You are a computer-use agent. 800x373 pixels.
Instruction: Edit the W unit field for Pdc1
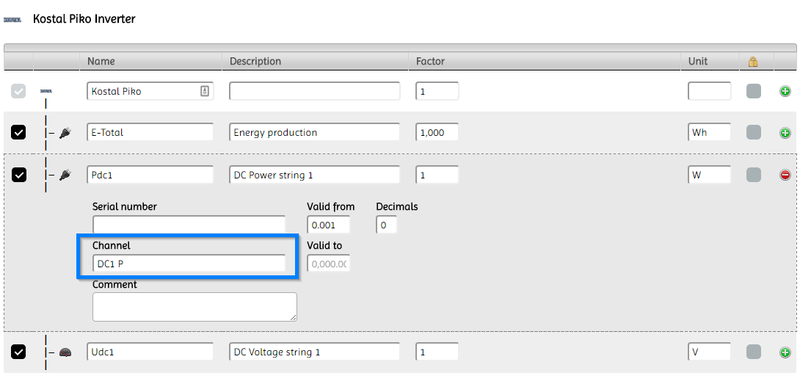tap(709, 175)
